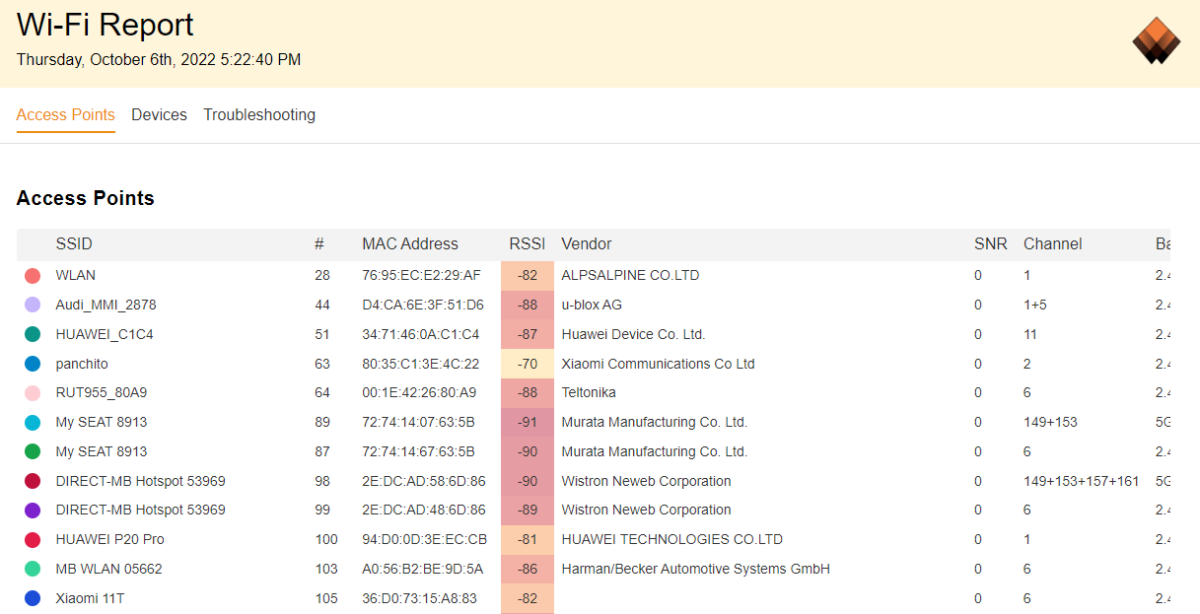Sort the table by RSSI column
This screenshot has height=614, width=1200.
tap(527, 244)
